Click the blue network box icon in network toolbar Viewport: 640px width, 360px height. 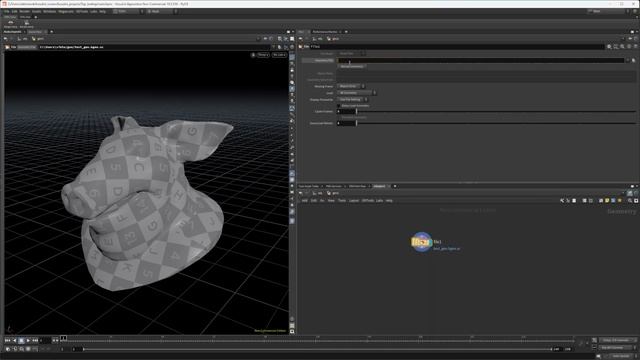(613, 201)
